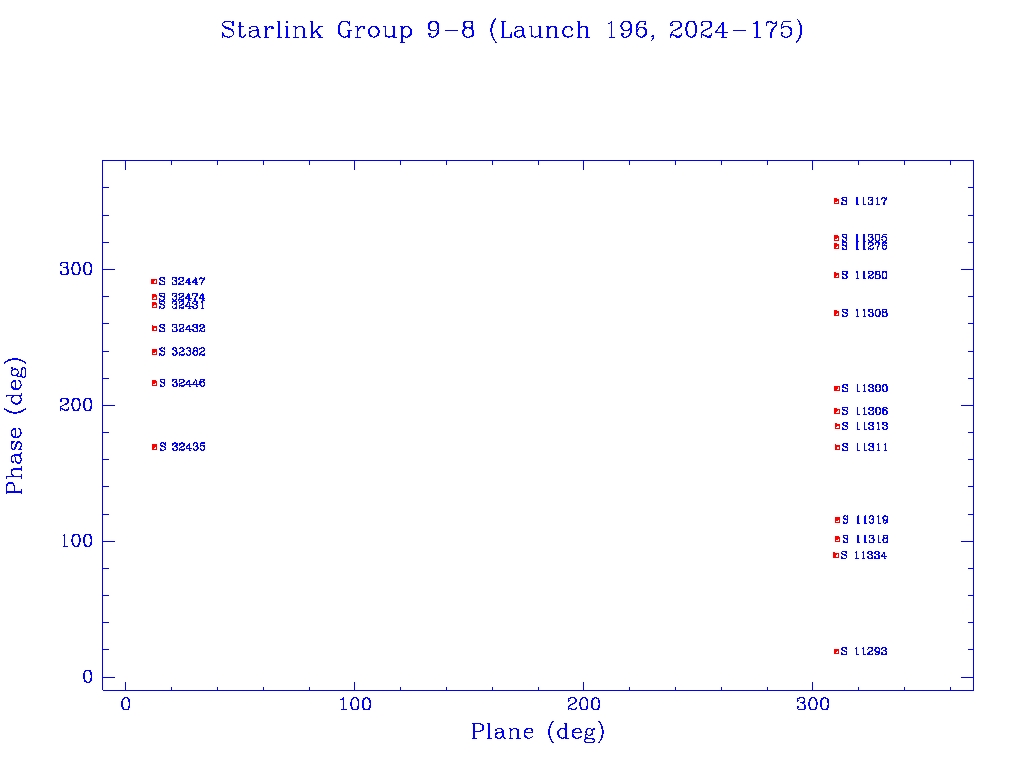The height and width of the screenshot is (768, 1024).
Task: Click the Phase axis tick label '200'
Action: pyautogui.click(x=76, y=405)
